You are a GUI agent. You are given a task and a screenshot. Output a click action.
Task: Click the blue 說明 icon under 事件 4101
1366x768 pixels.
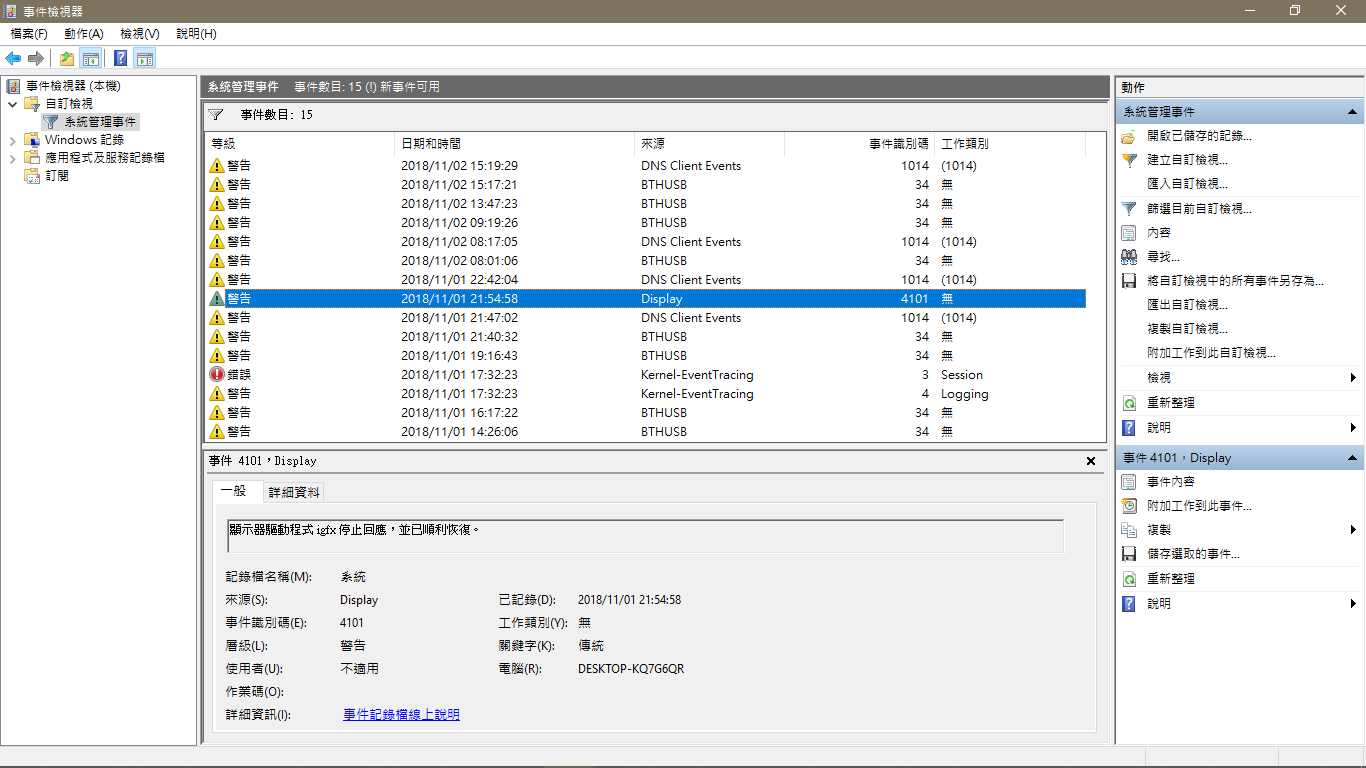[x=1129, y=604]
